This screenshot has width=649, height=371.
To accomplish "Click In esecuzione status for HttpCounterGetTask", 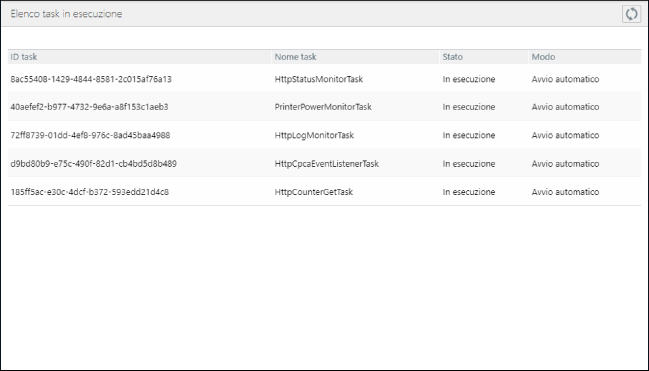I will pos(469,192).
